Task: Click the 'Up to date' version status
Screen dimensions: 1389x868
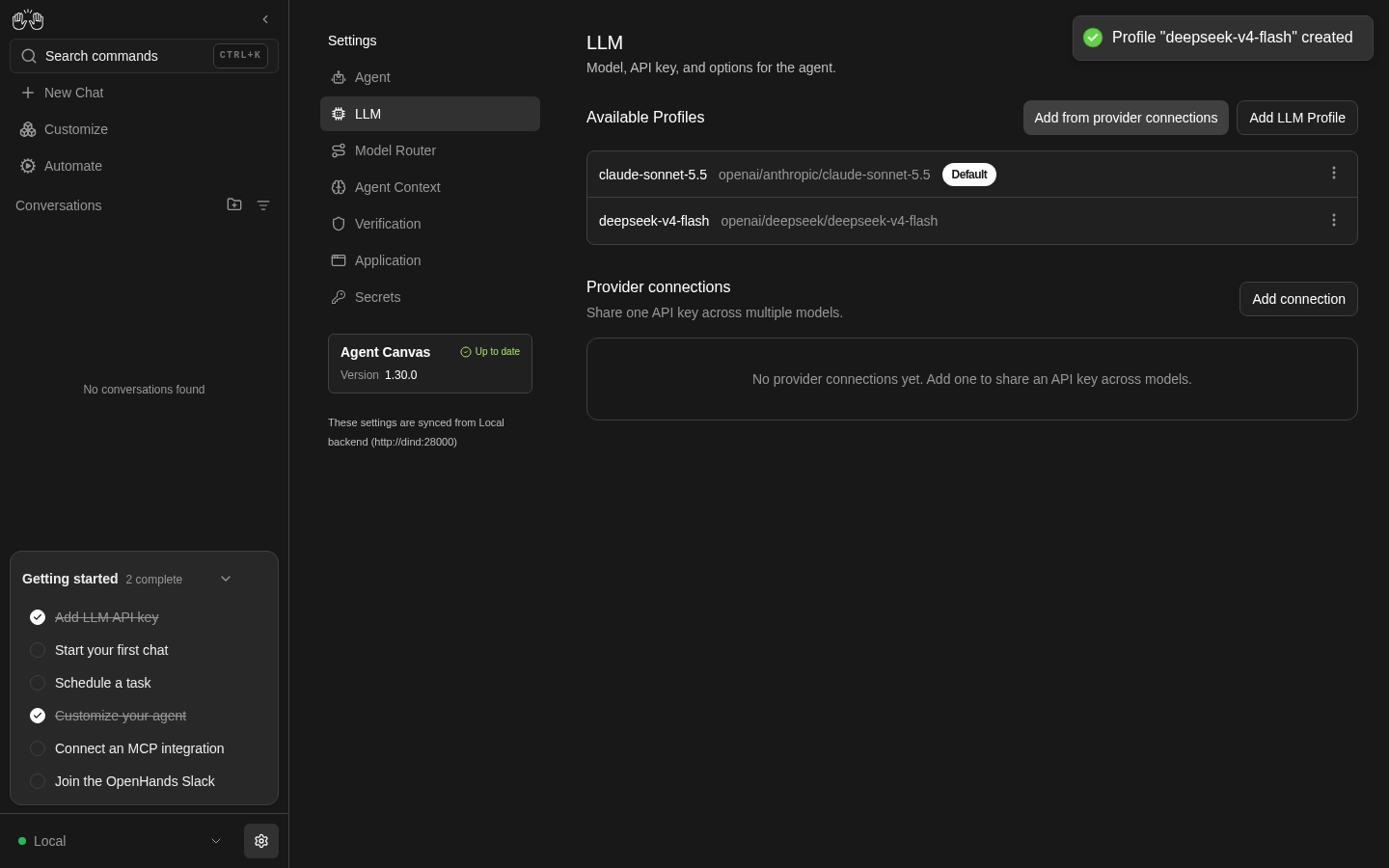Action: 490,352
